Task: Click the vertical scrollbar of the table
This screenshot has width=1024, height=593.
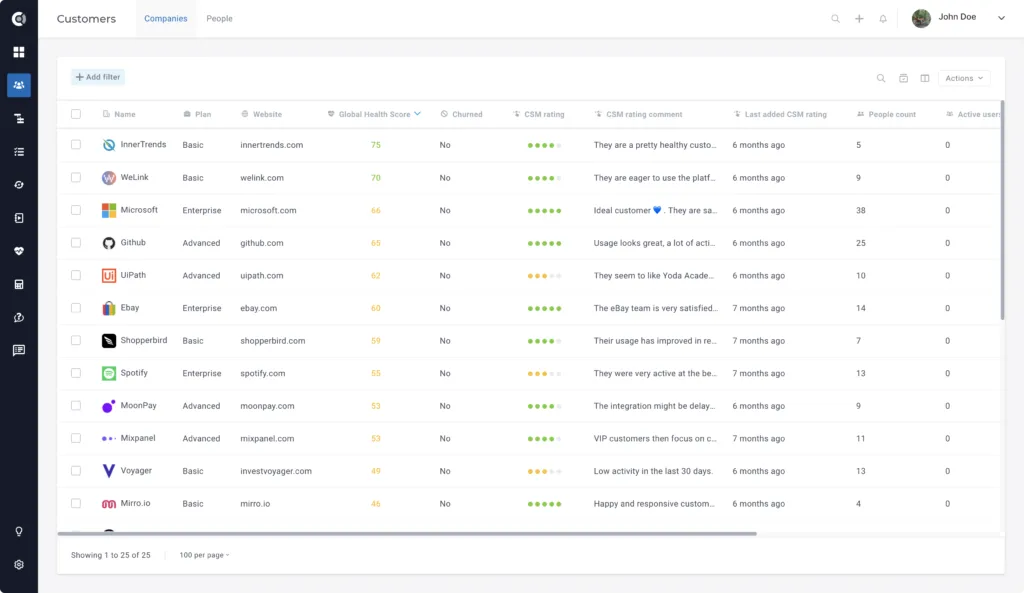Action: coord(1002,210)
